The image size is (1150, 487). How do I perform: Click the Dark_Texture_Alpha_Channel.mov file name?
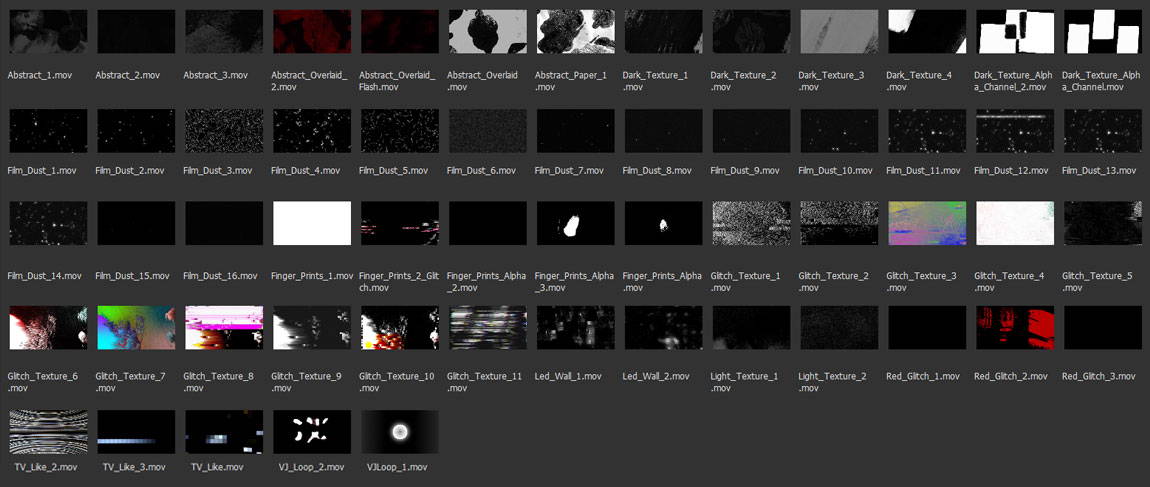pyautogui.click(x=1101, y=81)
